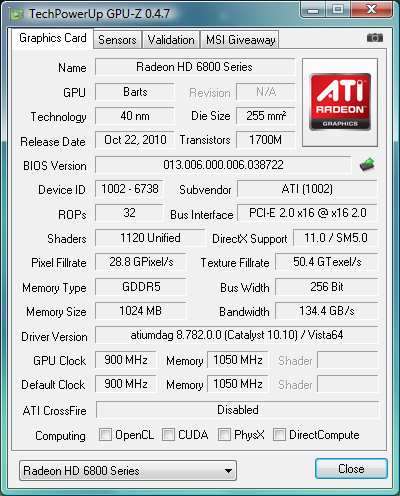The width and height of the screenshot is (400, 496).
Task: Click the Close button
Action: coord(351,469)
